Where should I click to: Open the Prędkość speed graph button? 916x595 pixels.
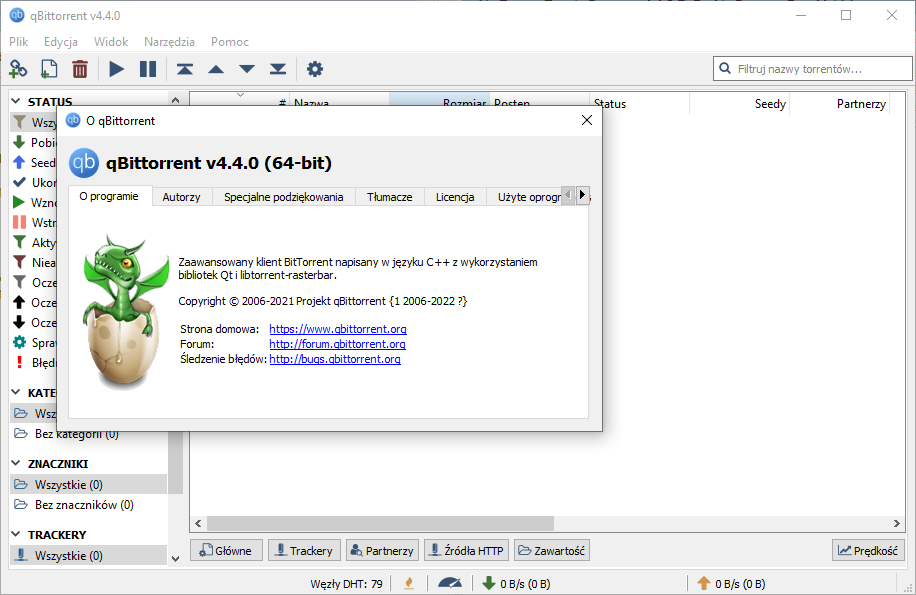[x=868, y=550]
